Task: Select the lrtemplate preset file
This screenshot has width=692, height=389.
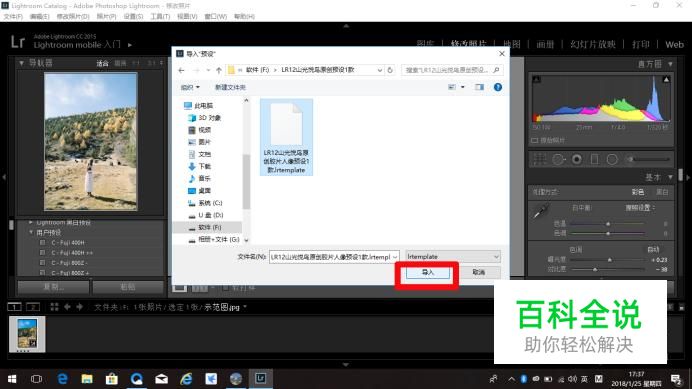Action: point(286,137)
